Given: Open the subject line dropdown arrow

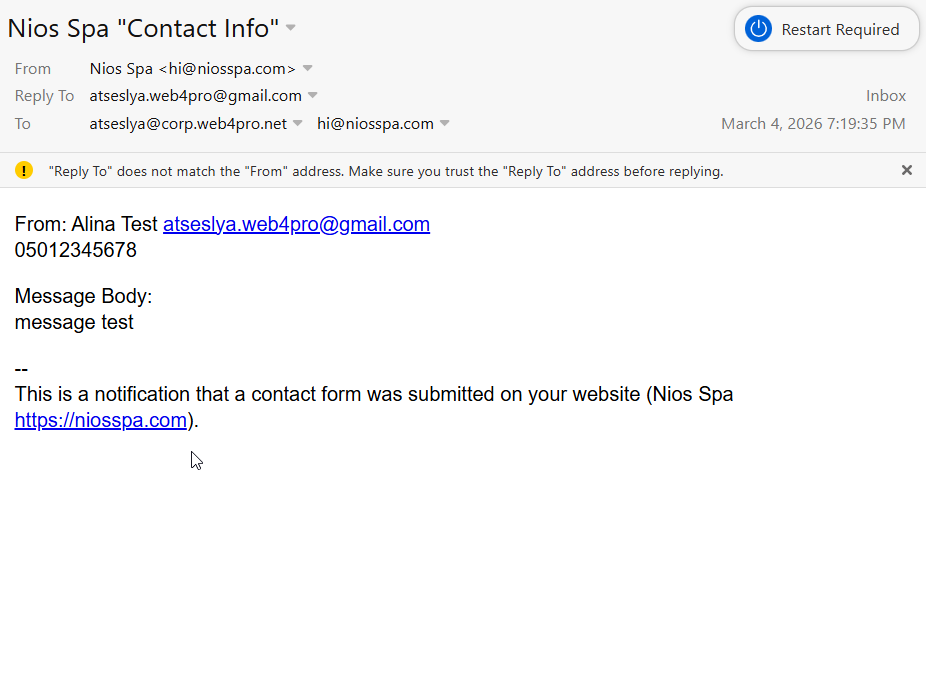Looking at the screenshot, I should point(291,28).
